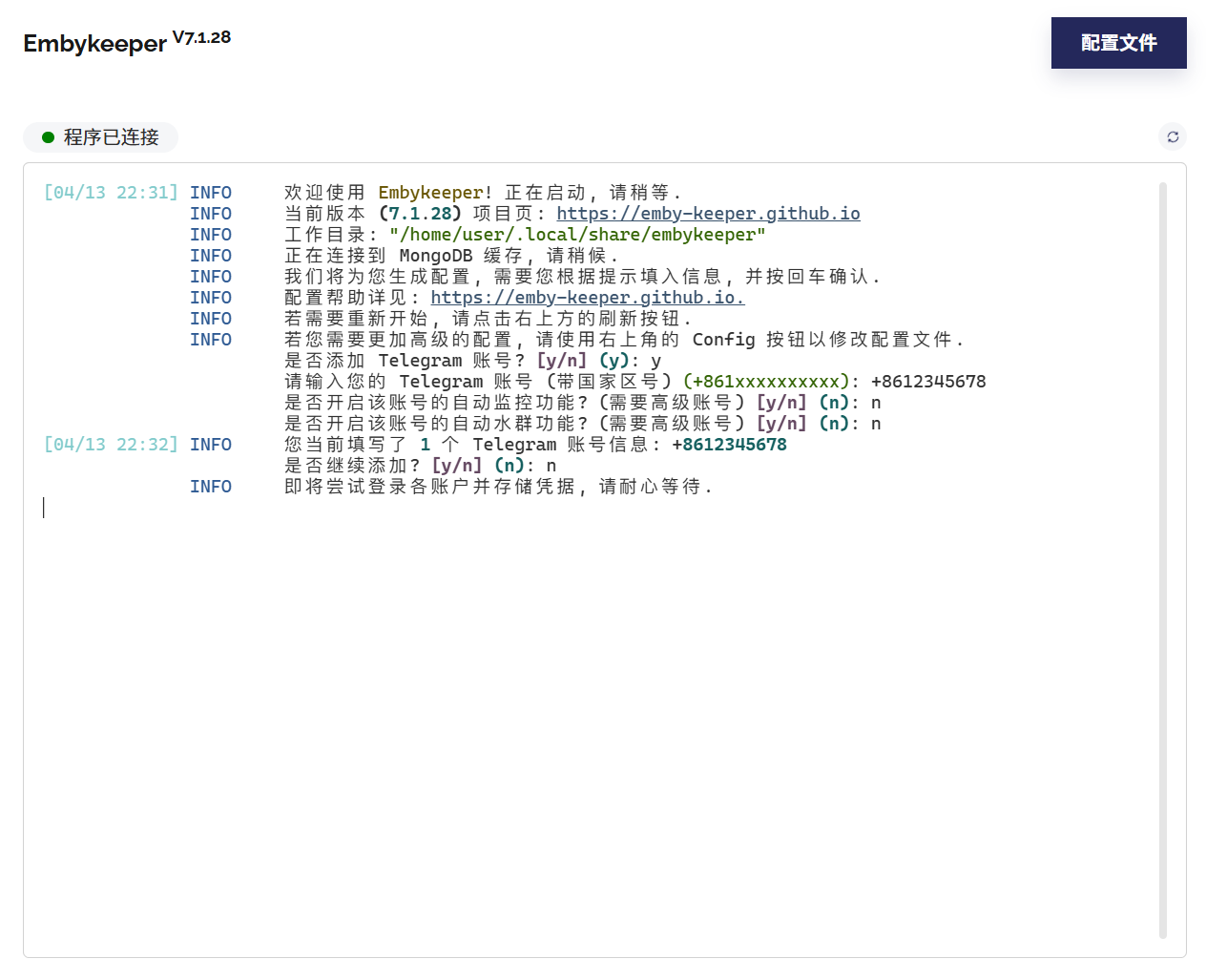Open the configuration help link after 配置帮助详见
1206x980 pixels.
point(587,298)
